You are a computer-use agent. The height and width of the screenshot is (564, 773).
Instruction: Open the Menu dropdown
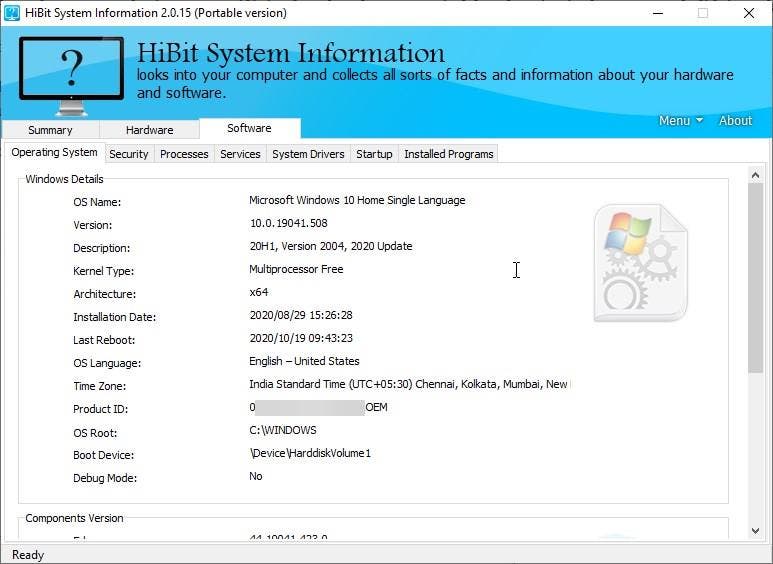[x=680, y=120]
